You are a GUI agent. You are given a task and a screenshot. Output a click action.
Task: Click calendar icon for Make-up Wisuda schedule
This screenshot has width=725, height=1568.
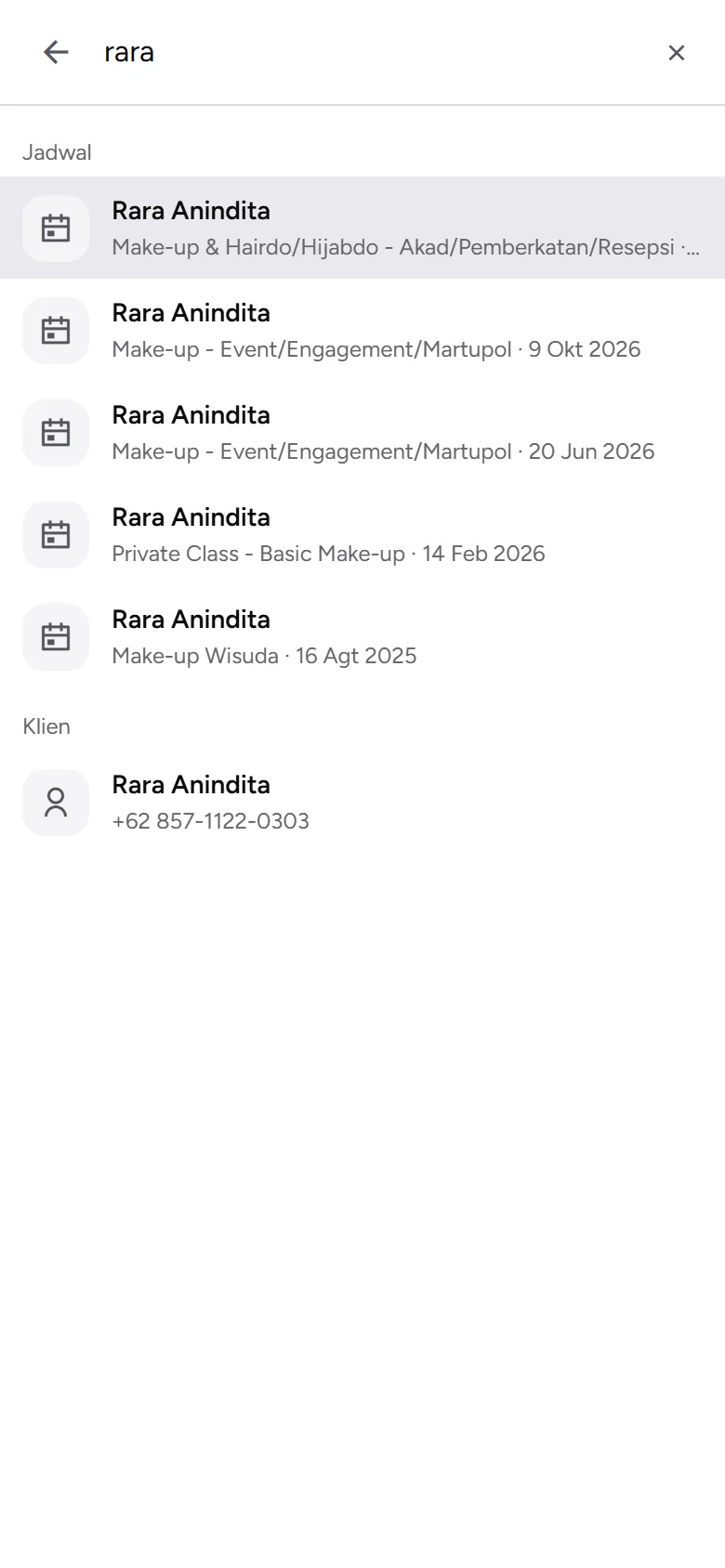tap(56, 636)
